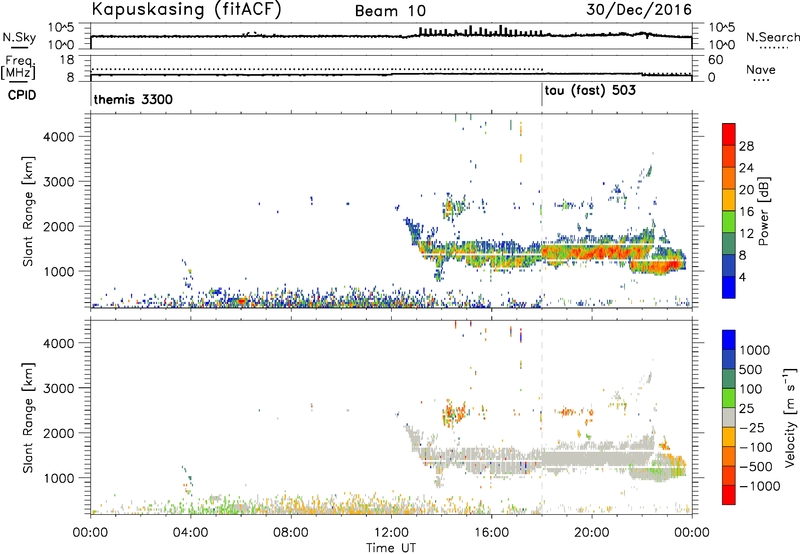Click the 'Freq. [MHz]' axis label
The width and height of the screenshot is (800, 554).
19,67
